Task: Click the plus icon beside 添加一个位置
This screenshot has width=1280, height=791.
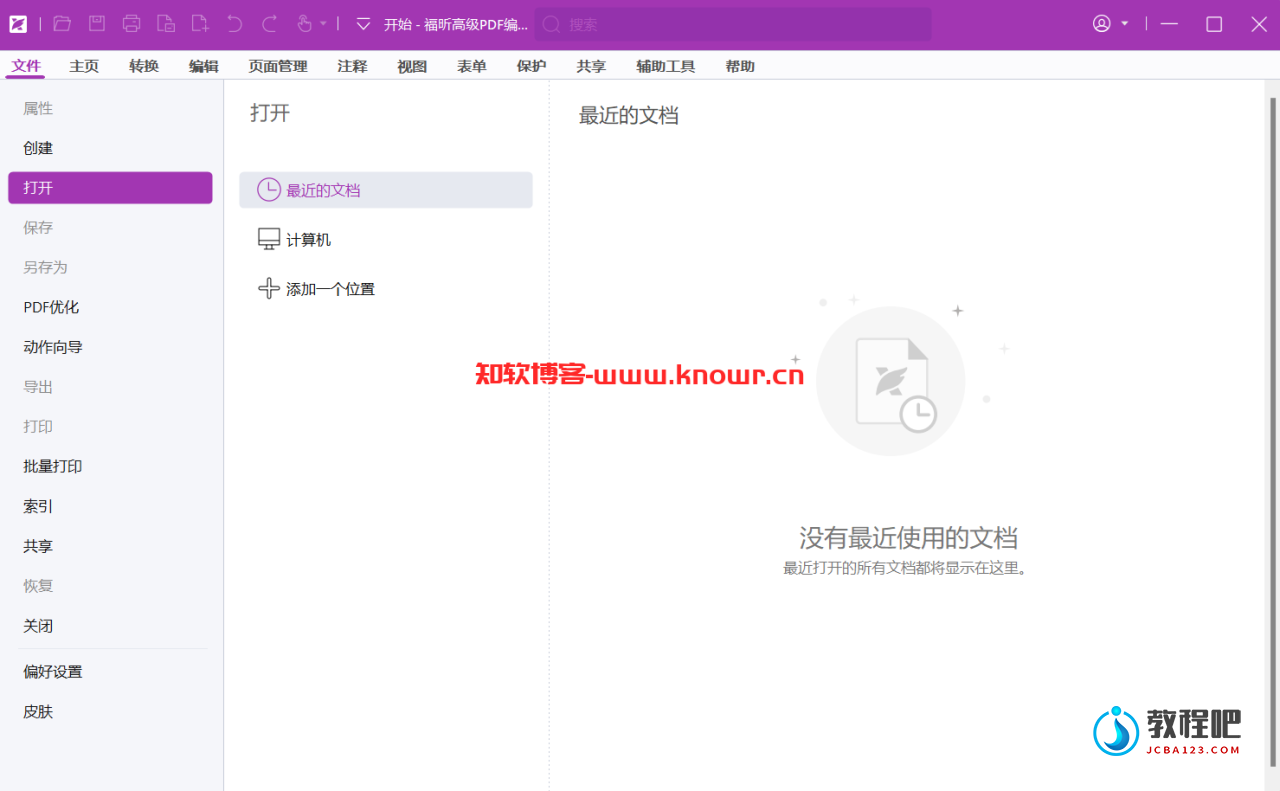Action: 269,289
